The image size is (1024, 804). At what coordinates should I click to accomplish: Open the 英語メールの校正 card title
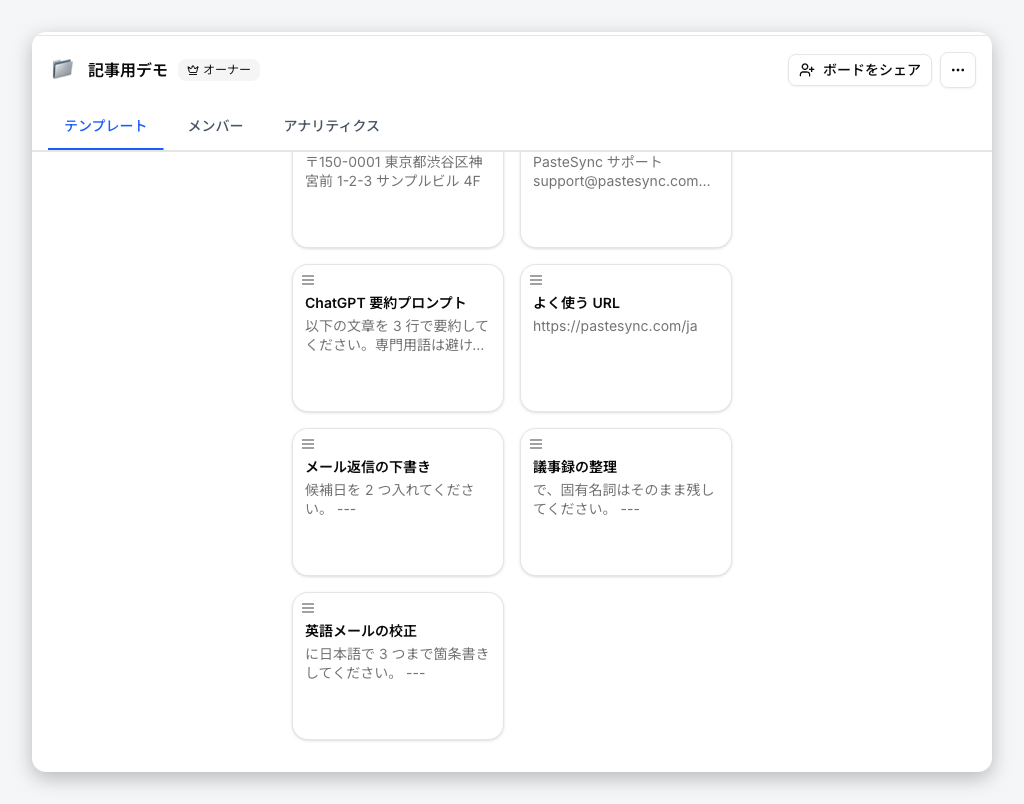[360, 631]
